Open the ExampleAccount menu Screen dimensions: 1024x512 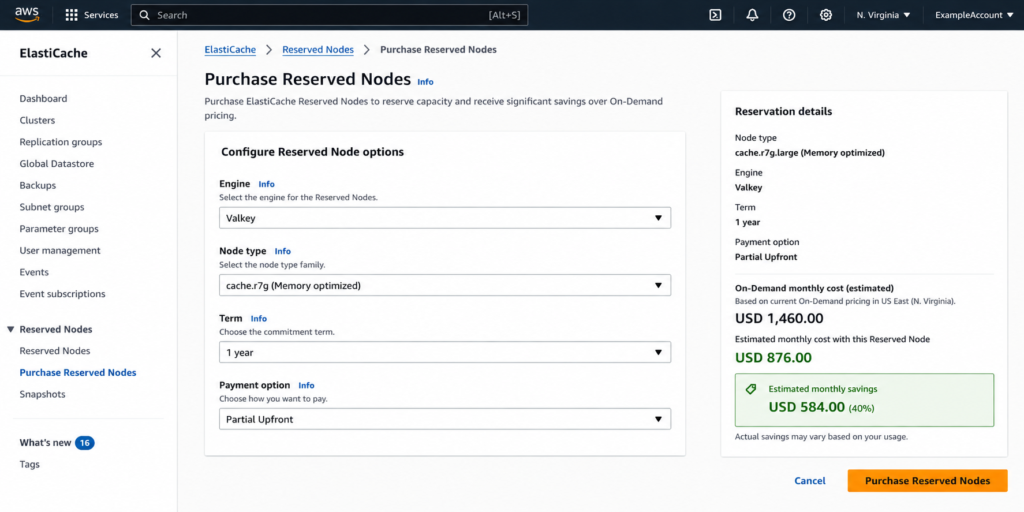(974, 15)
